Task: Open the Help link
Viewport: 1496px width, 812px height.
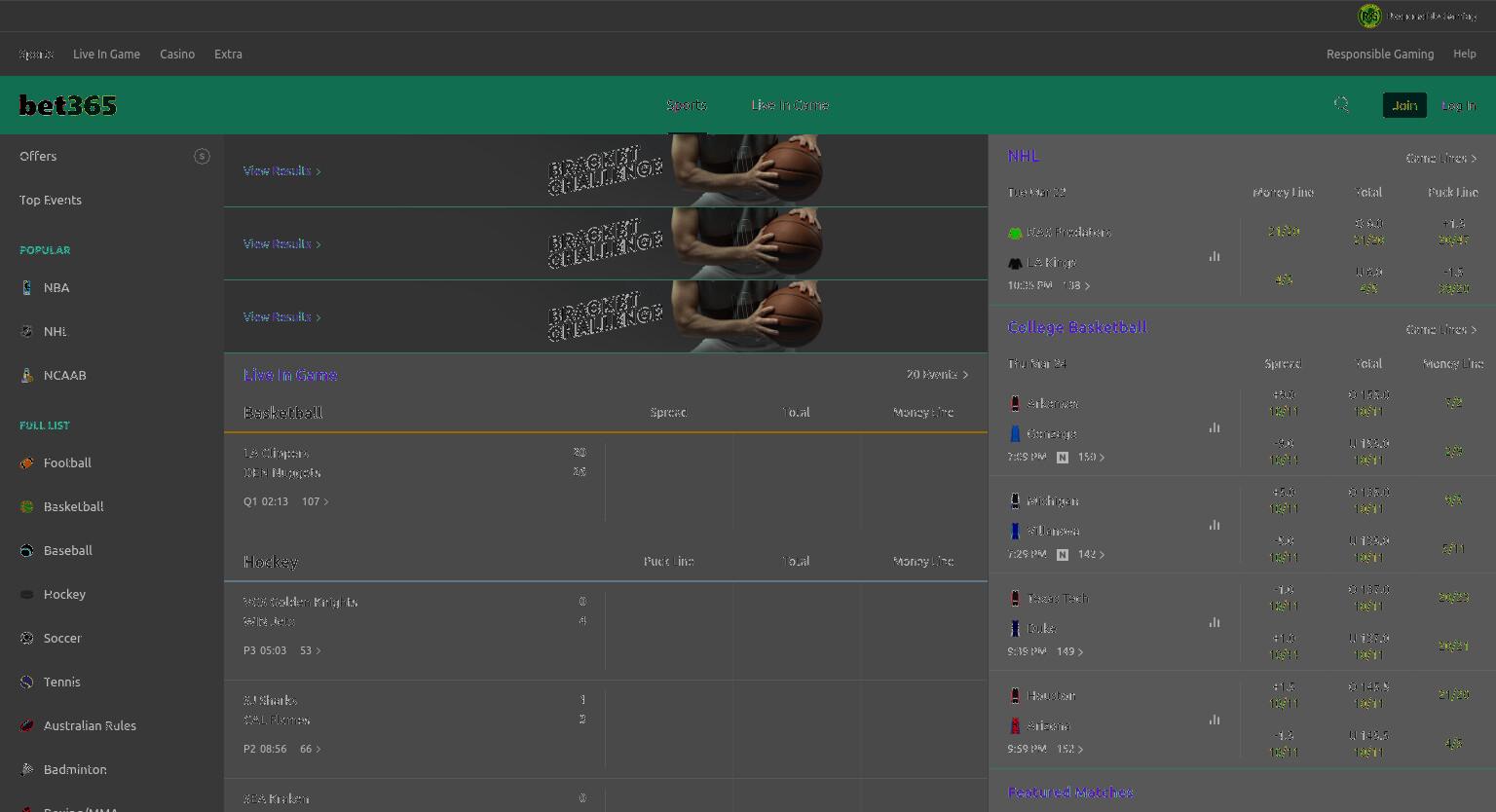Action: 1465,54
